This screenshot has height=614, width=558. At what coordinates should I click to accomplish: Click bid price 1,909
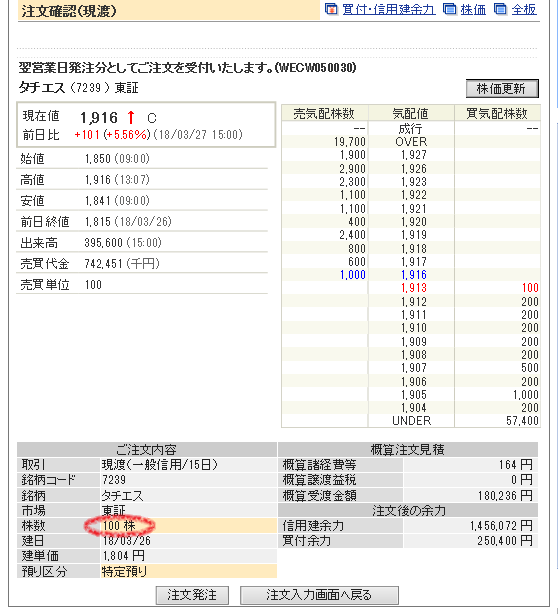pyautogui.click(x=414, y=341)
